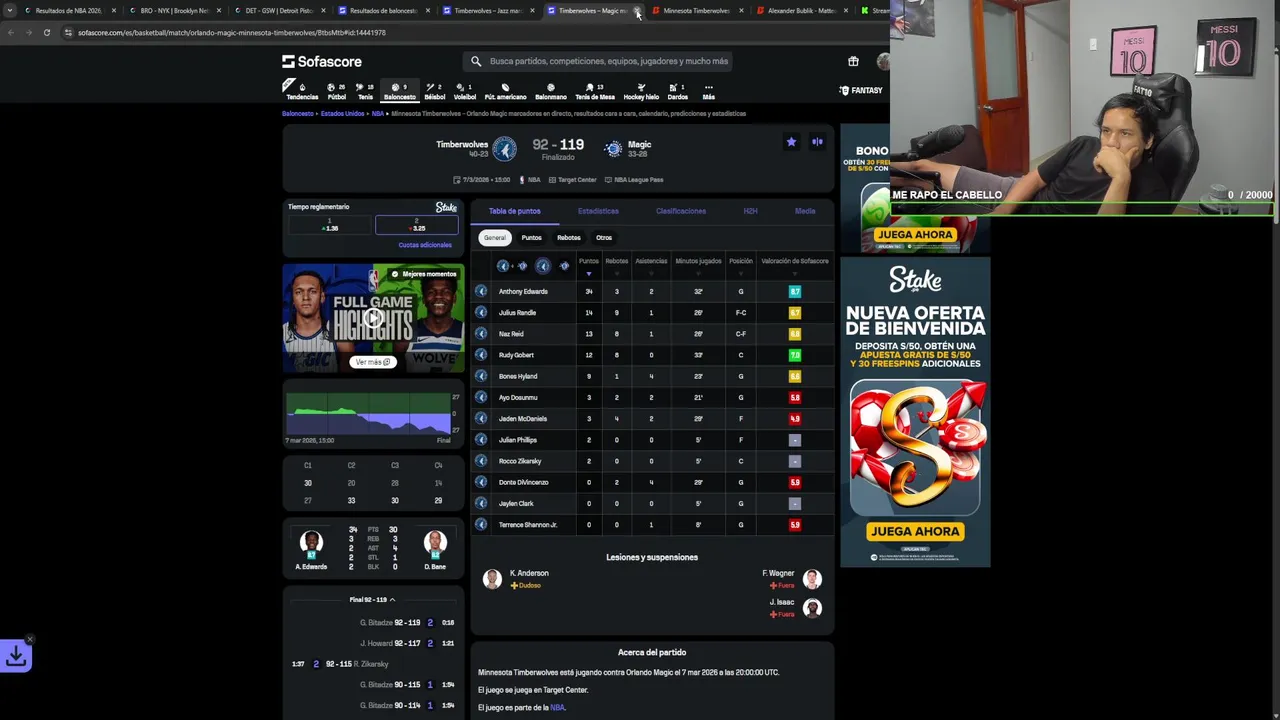Play the Full Game Highlights video
This screenshot has width=1280, height=720.
pyautogui.click(x=373, y=318)
